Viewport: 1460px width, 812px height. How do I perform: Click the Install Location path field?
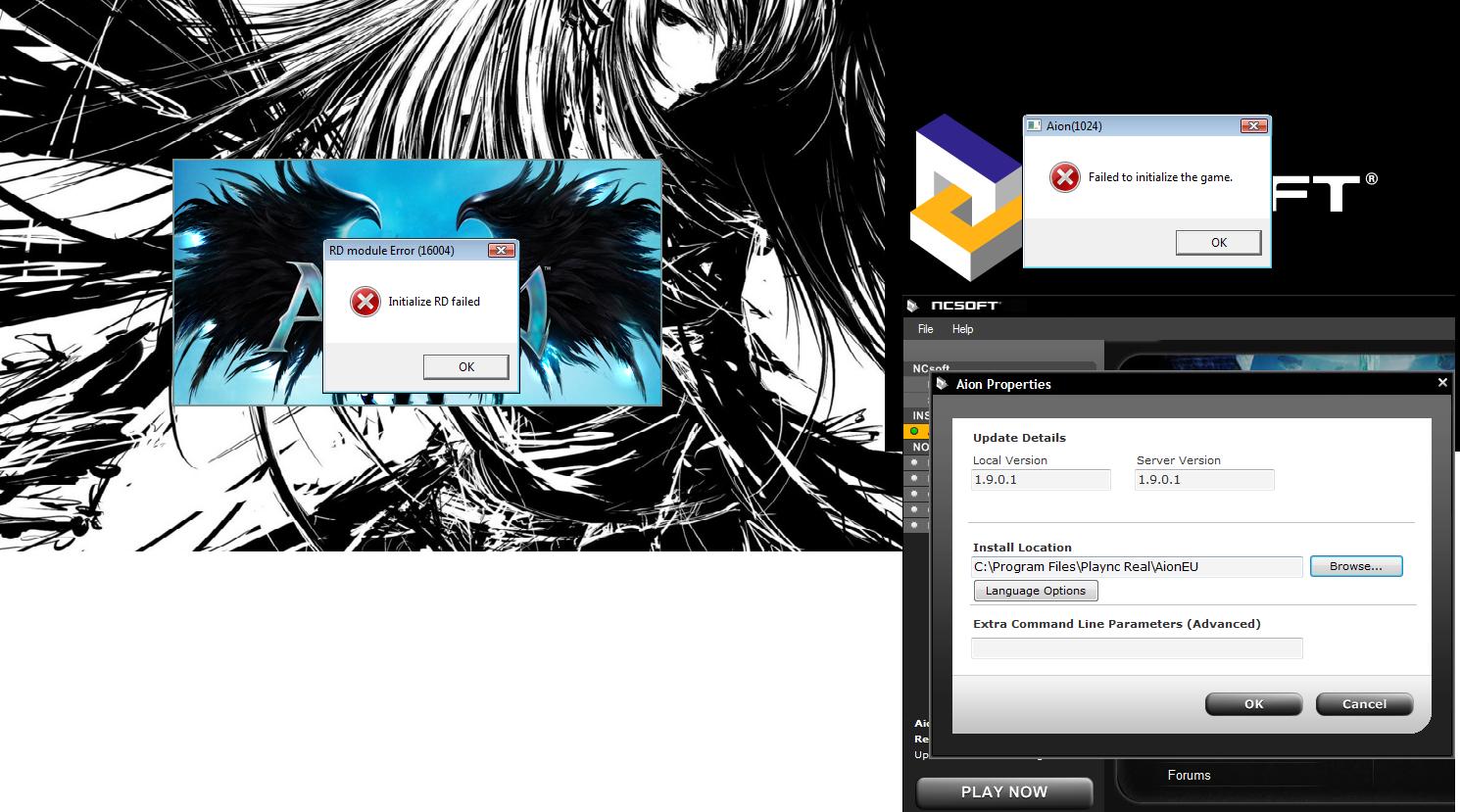click(x=1137, y=566)
